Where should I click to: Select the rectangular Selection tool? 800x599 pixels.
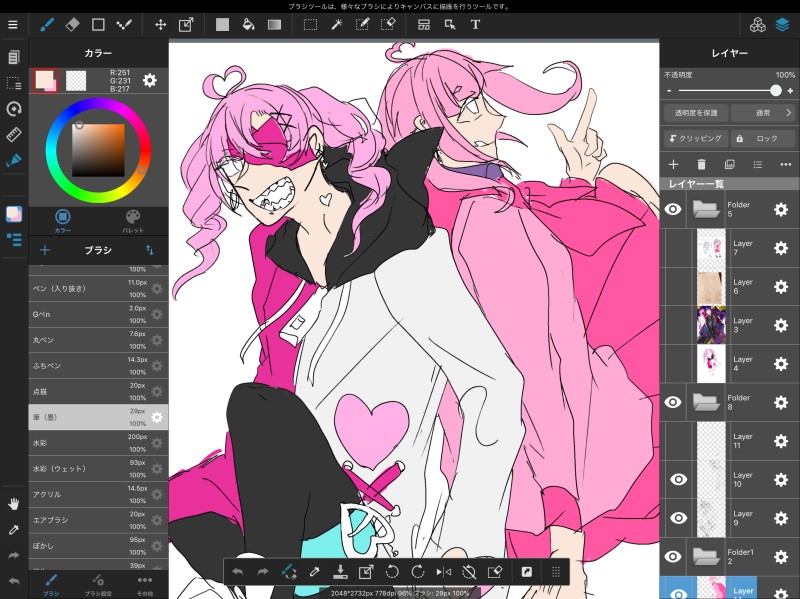tap(310, 24)
